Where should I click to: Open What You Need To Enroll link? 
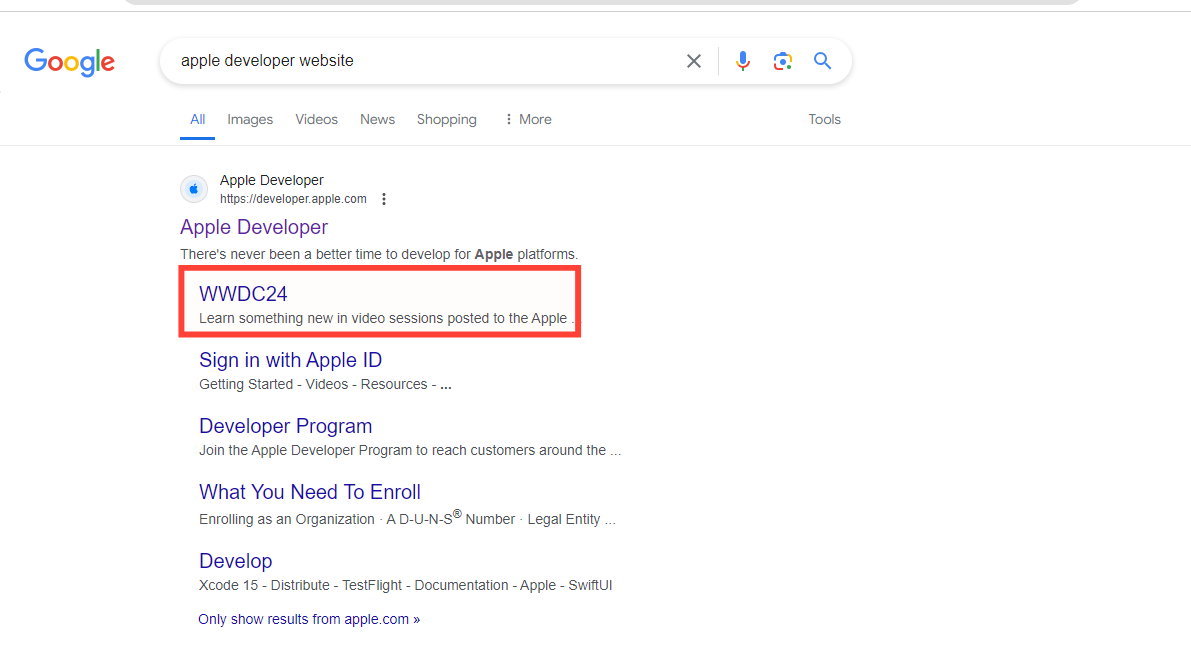310,492
